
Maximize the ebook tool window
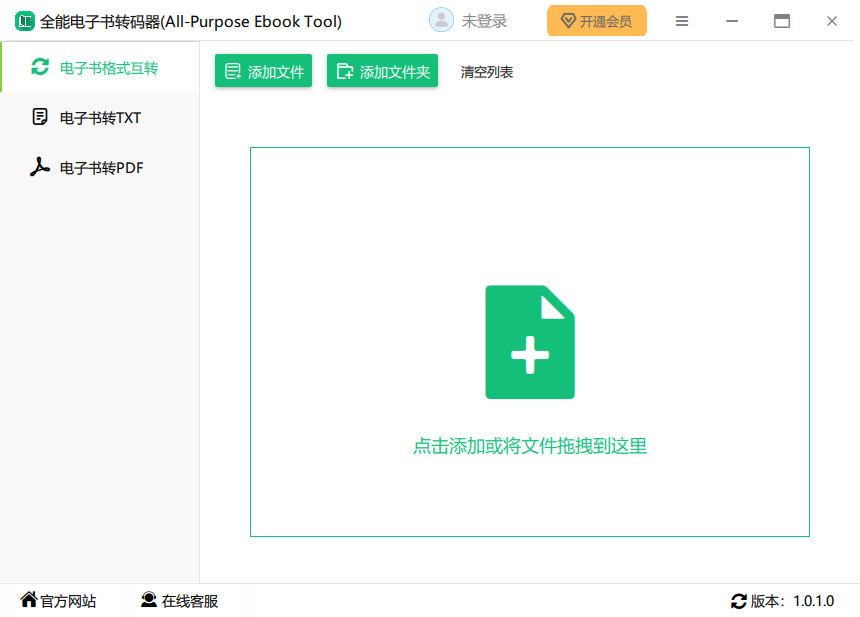click(782, 21)
